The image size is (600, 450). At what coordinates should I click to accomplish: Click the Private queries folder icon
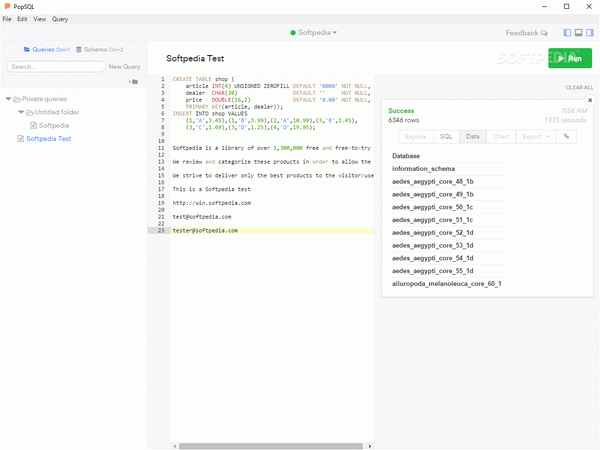(17, 99)
